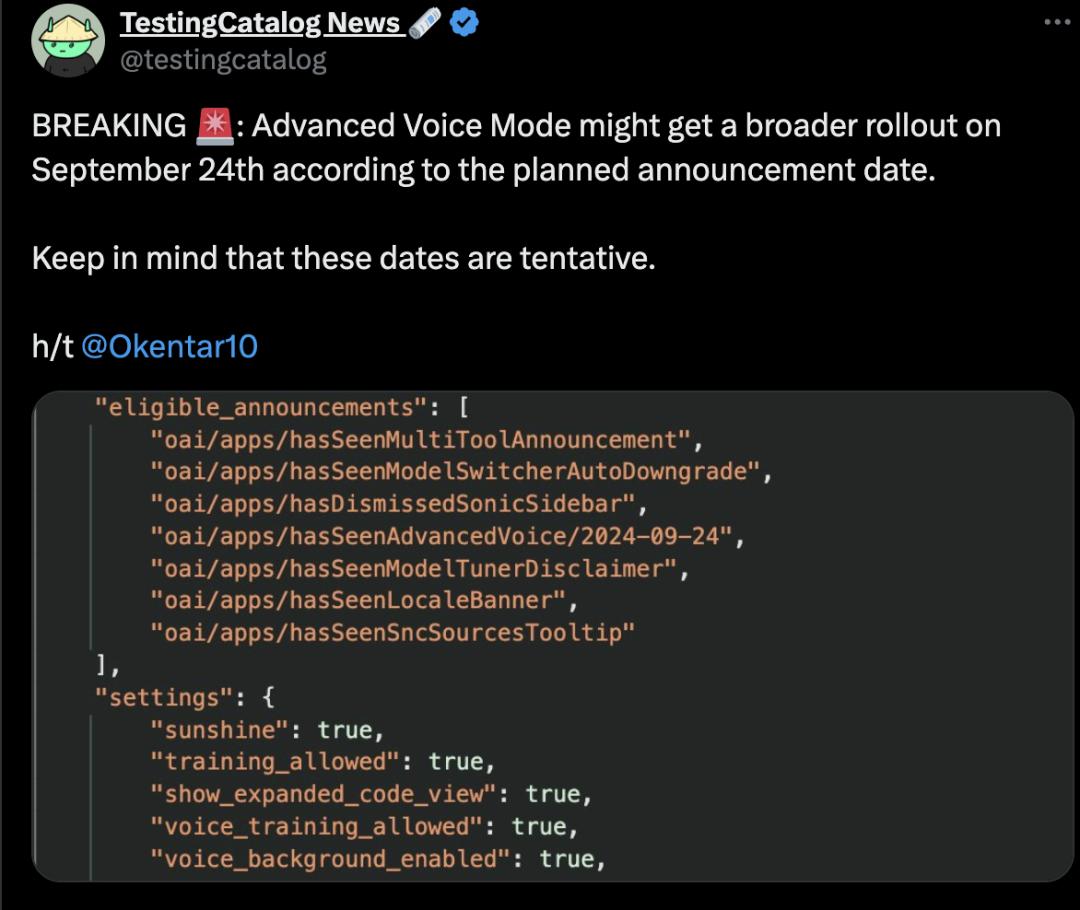Screen dimensions: 1080x910
Task: Click the "training_allowed": true line
Action: [x=322, y=761]
